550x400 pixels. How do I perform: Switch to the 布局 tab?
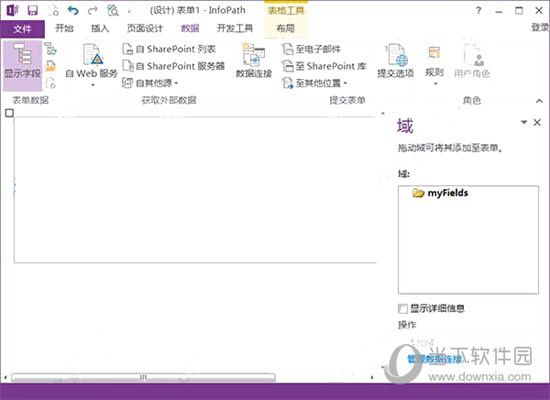tap(285, 28)
